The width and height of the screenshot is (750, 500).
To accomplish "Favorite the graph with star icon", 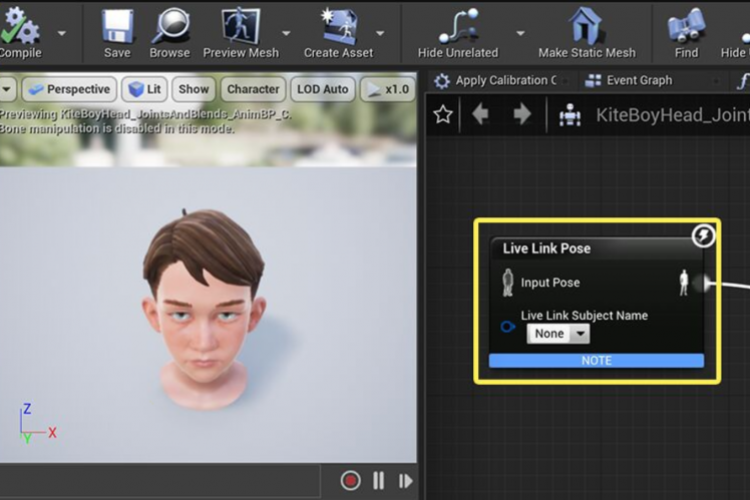I will pos(443,115).
